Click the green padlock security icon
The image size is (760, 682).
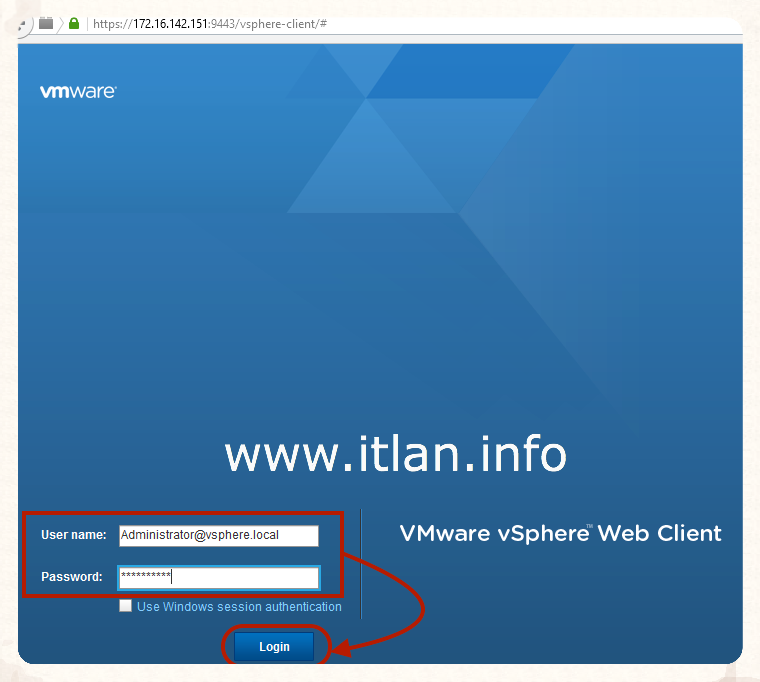tap(74, 23)
